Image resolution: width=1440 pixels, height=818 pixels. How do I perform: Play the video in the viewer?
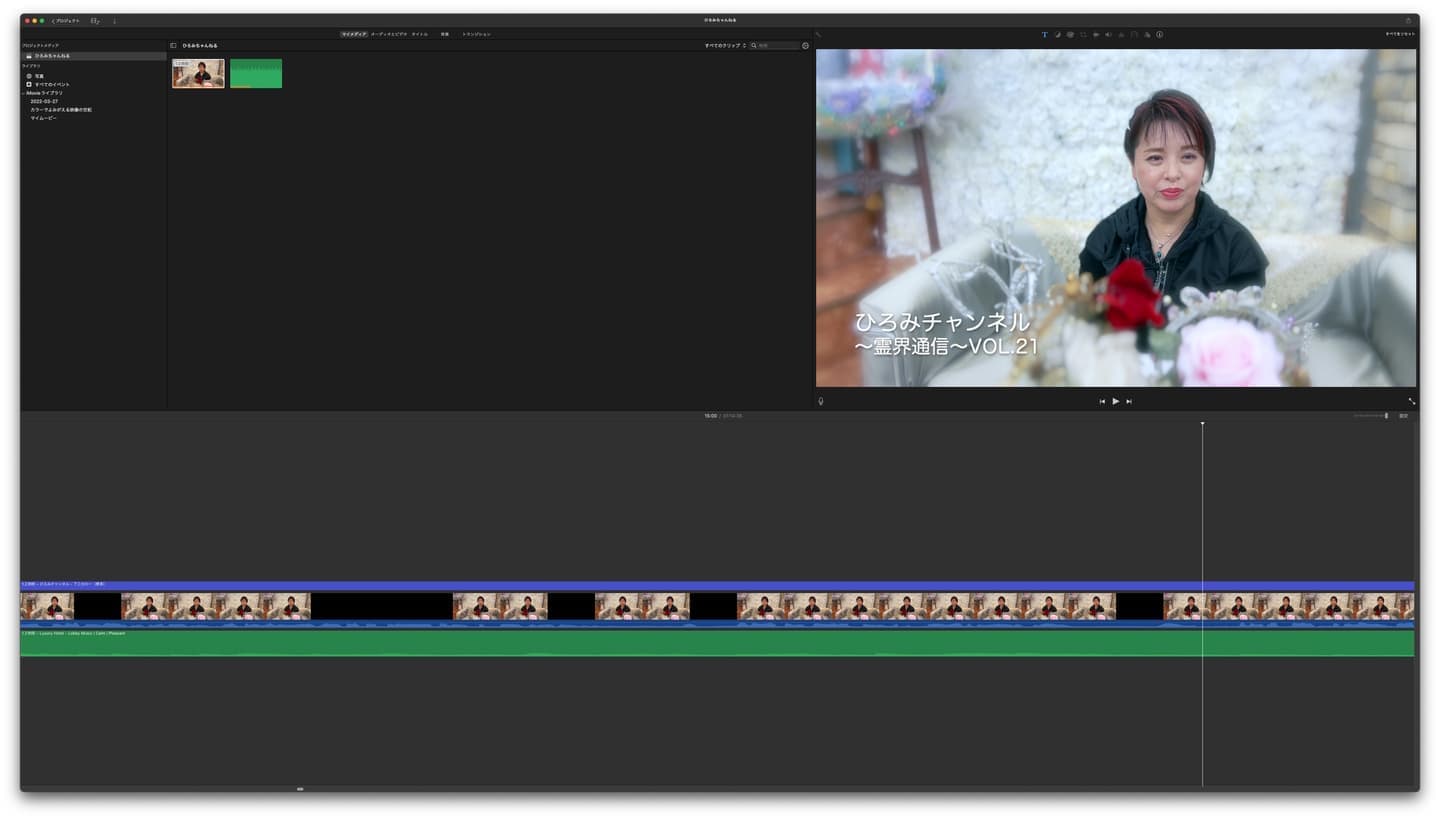coord(1116,401)
